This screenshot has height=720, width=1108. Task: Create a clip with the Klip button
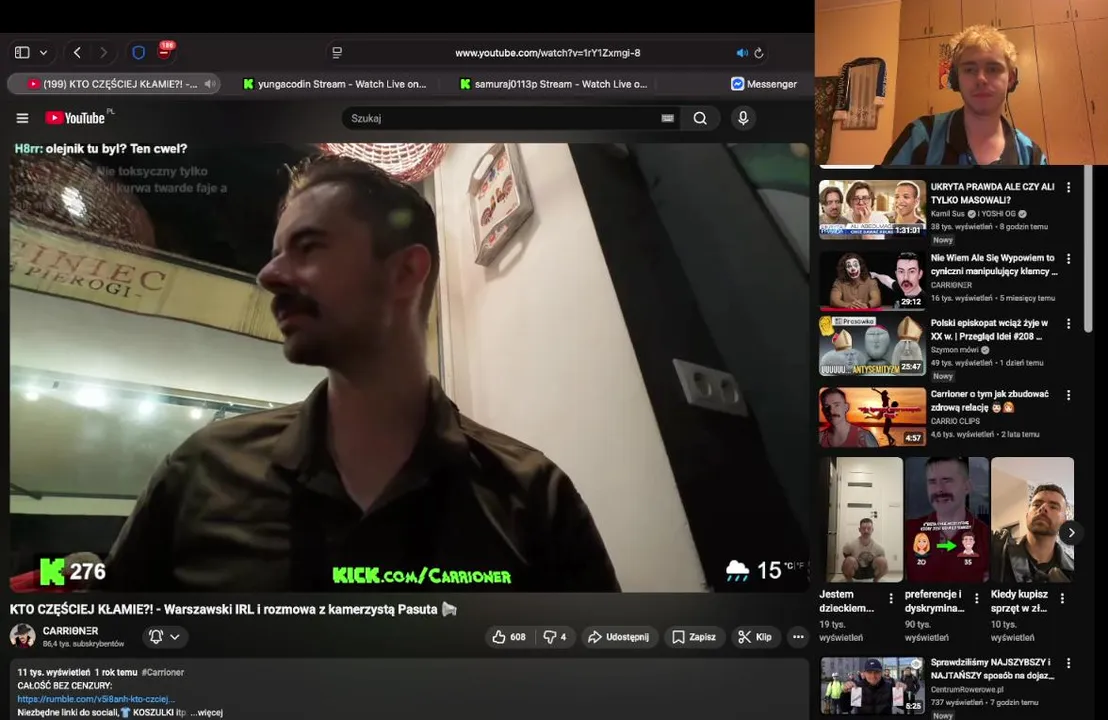(755, 637)
